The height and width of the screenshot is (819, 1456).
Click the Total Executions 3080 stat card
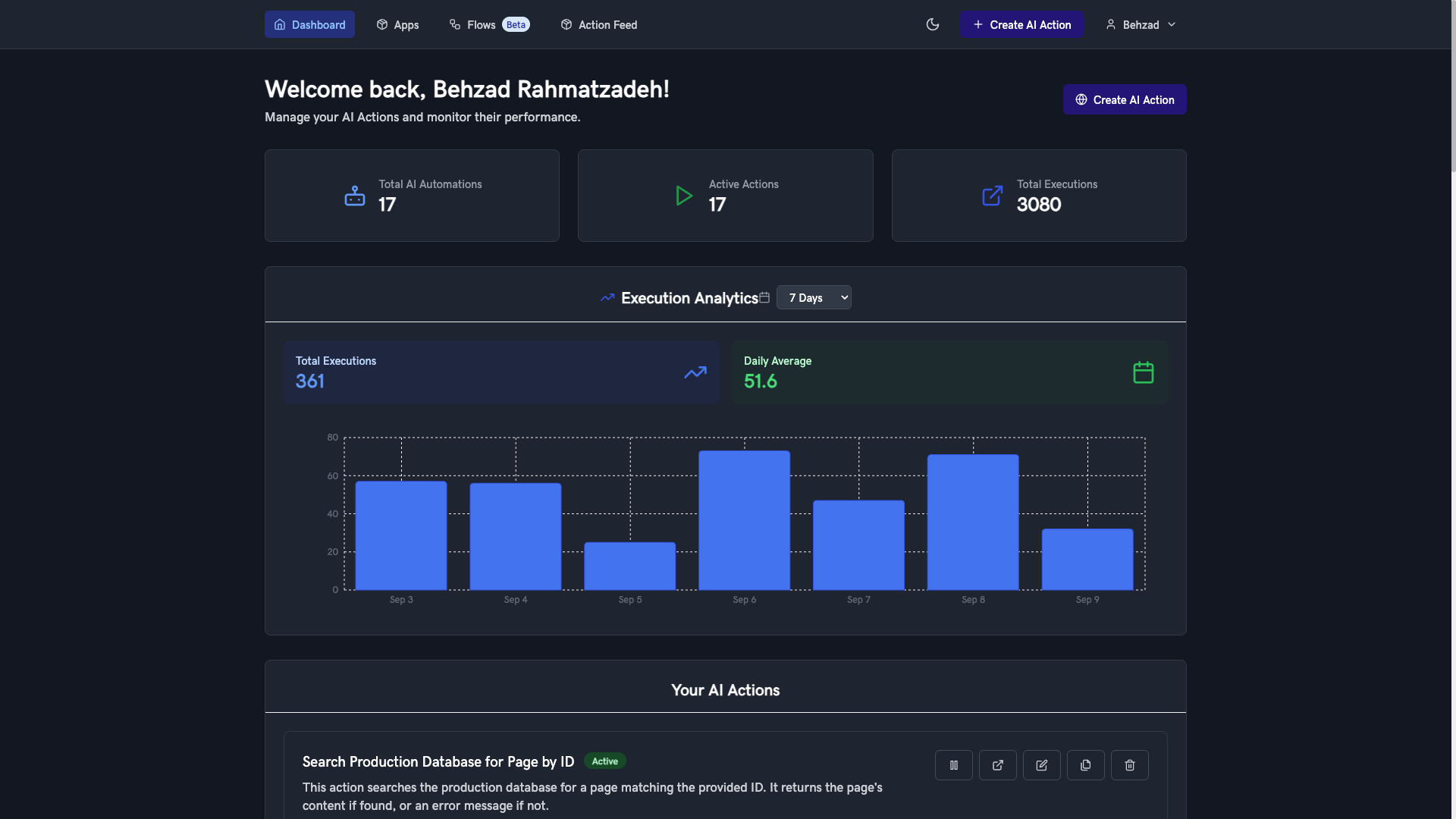[x=1038, y=196]
